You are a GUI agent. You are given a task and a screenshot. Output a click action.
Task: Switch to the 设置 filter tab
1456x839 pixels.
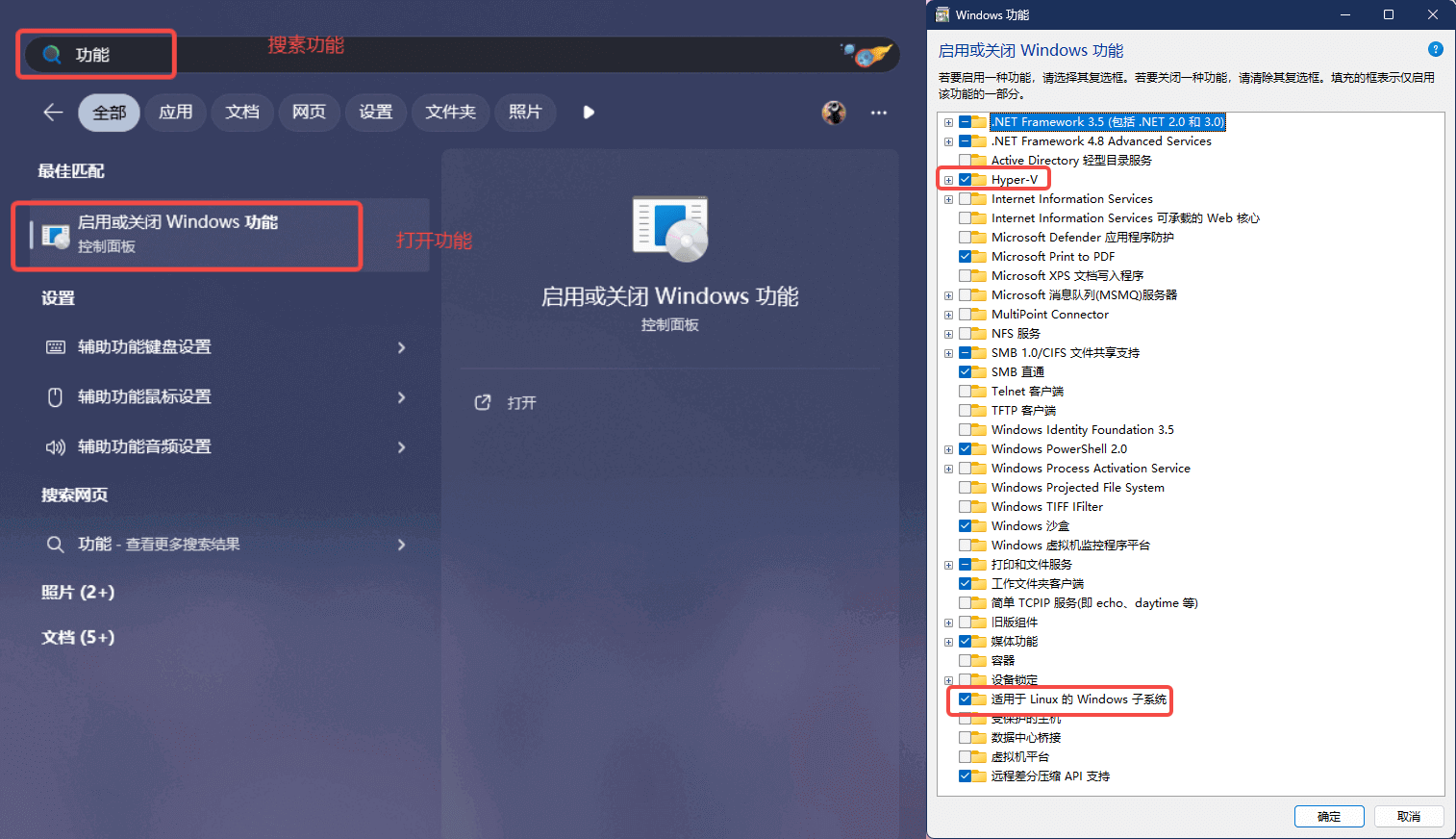click(375, 113)
